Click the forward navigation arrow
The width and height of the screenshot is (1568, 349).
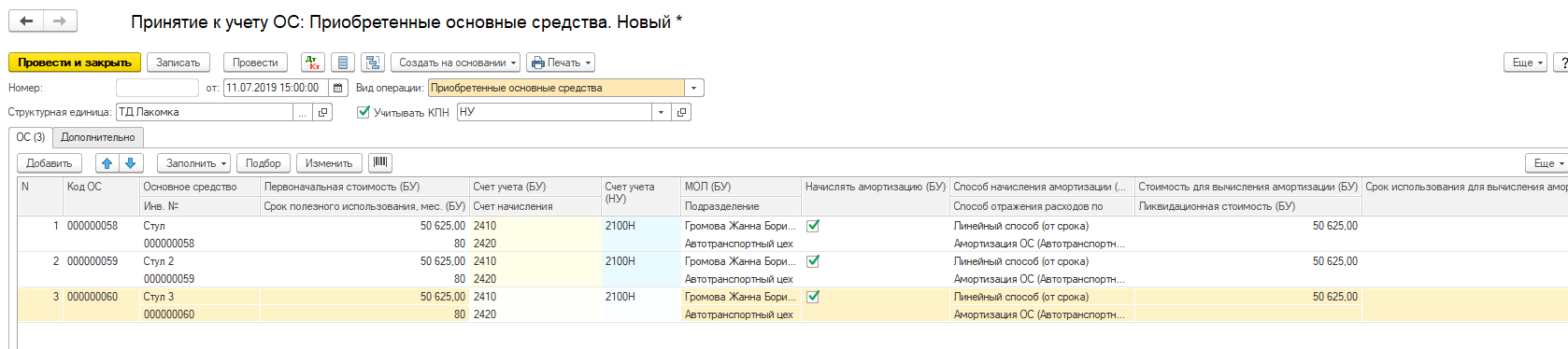click(x=60, y=21)
